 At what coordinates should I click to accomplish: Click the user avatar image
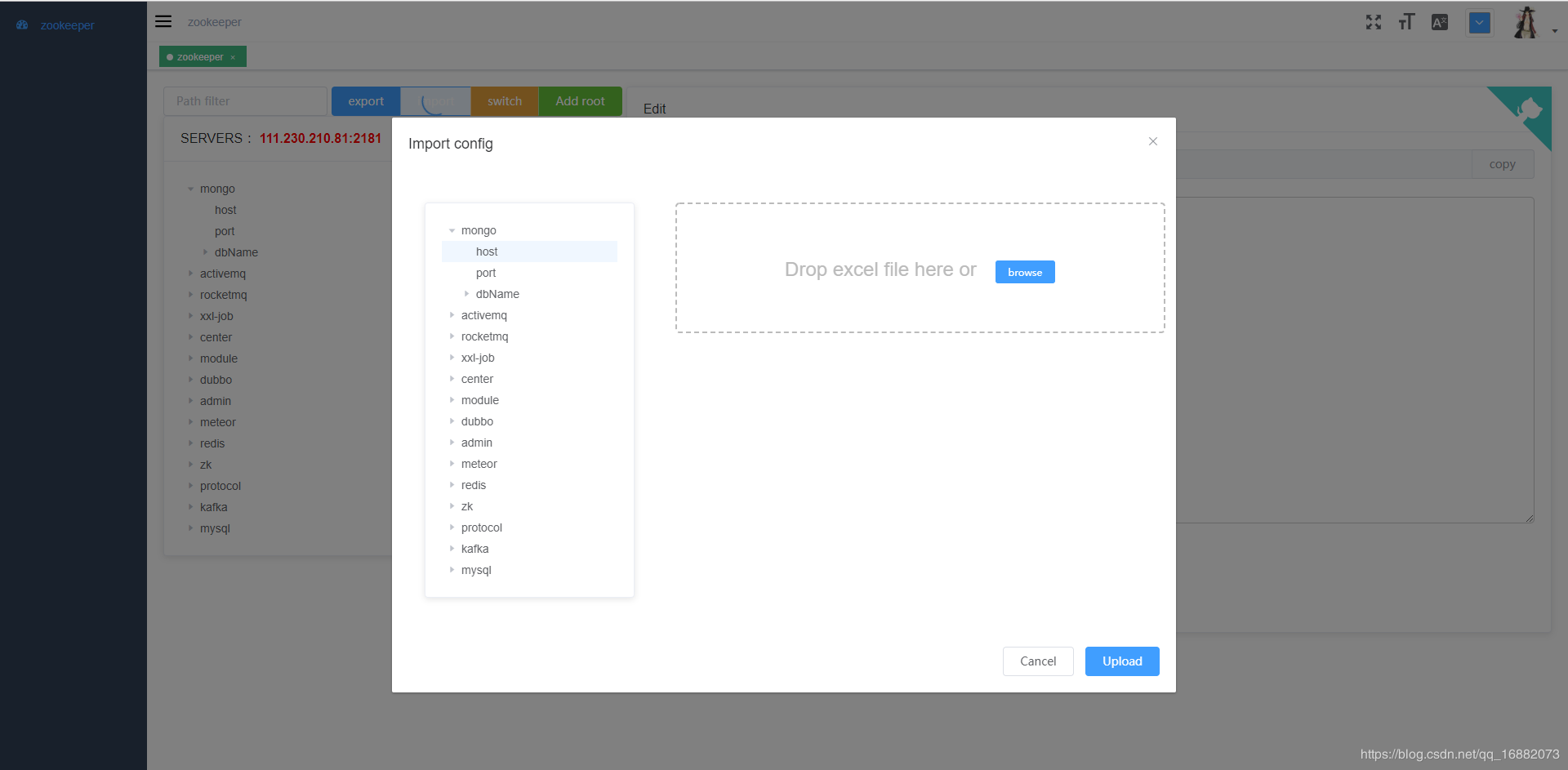1526,22
